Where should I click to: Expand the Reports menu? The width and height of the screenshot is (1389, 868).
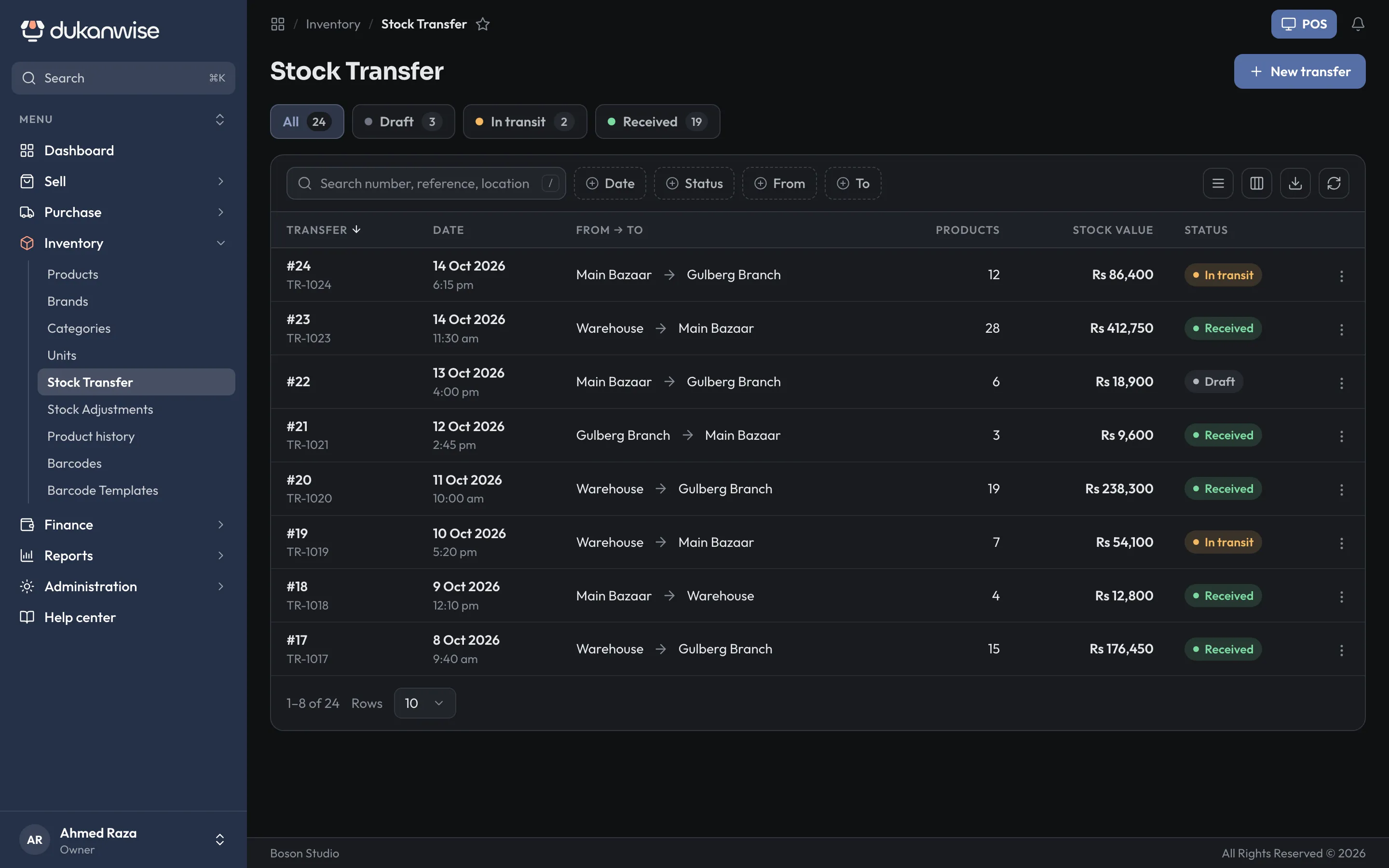coord(123,556)
